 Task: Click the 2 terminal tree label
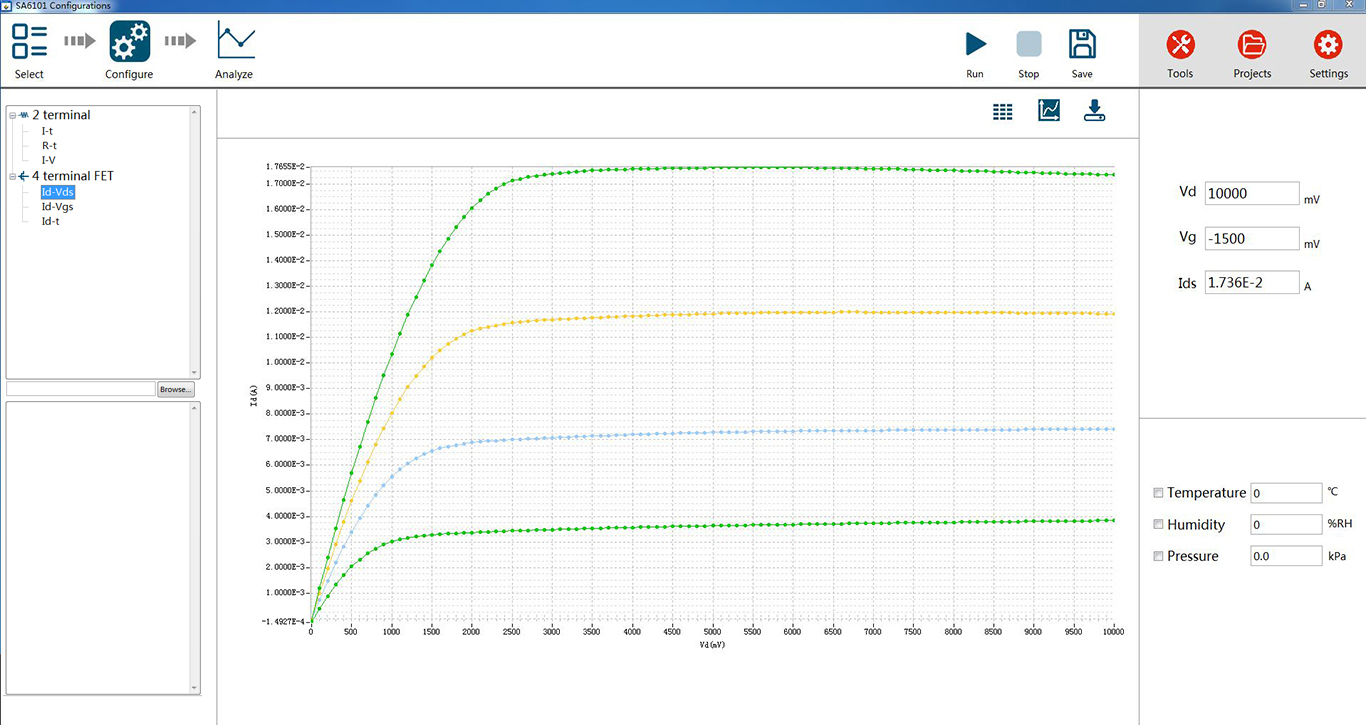pos(61,115)
